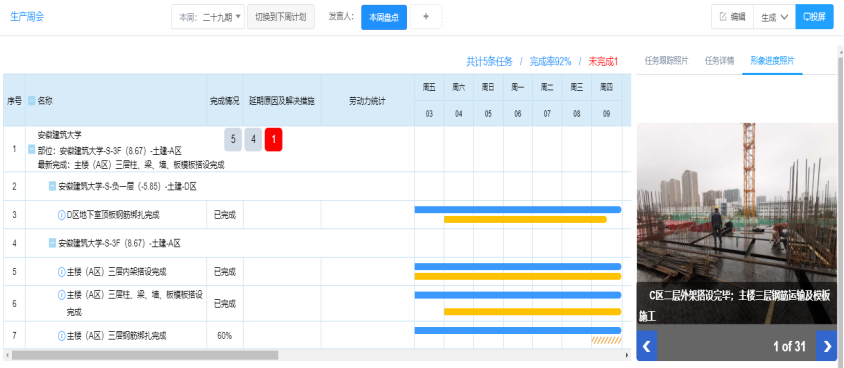Open the 本周 二十九期 week dropdown
This screenshot has width=844, height=368.
pos(208,17)
